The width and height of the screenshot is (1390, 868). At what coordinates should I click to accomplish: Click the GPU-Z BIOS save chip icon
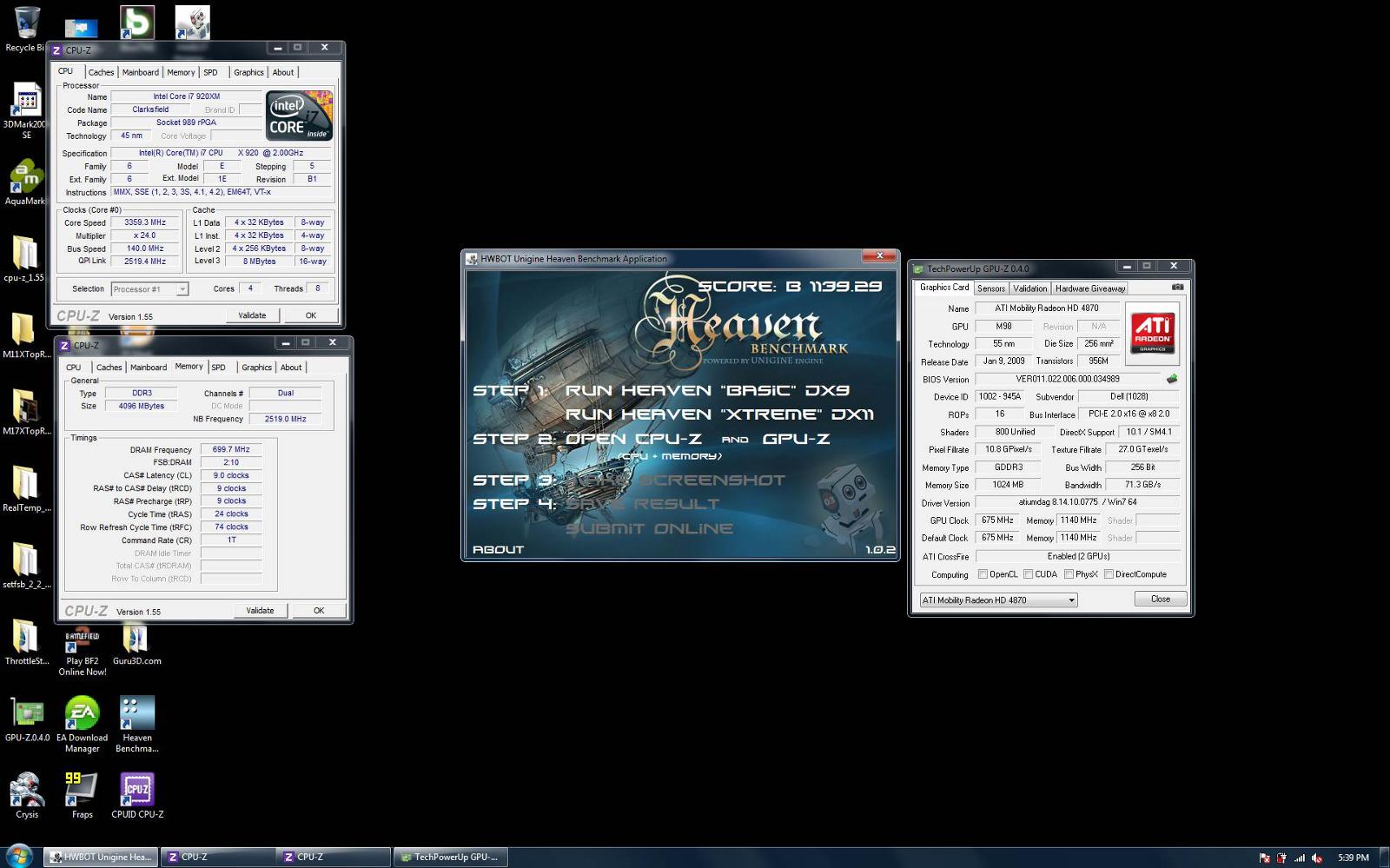pos(1171,379)
